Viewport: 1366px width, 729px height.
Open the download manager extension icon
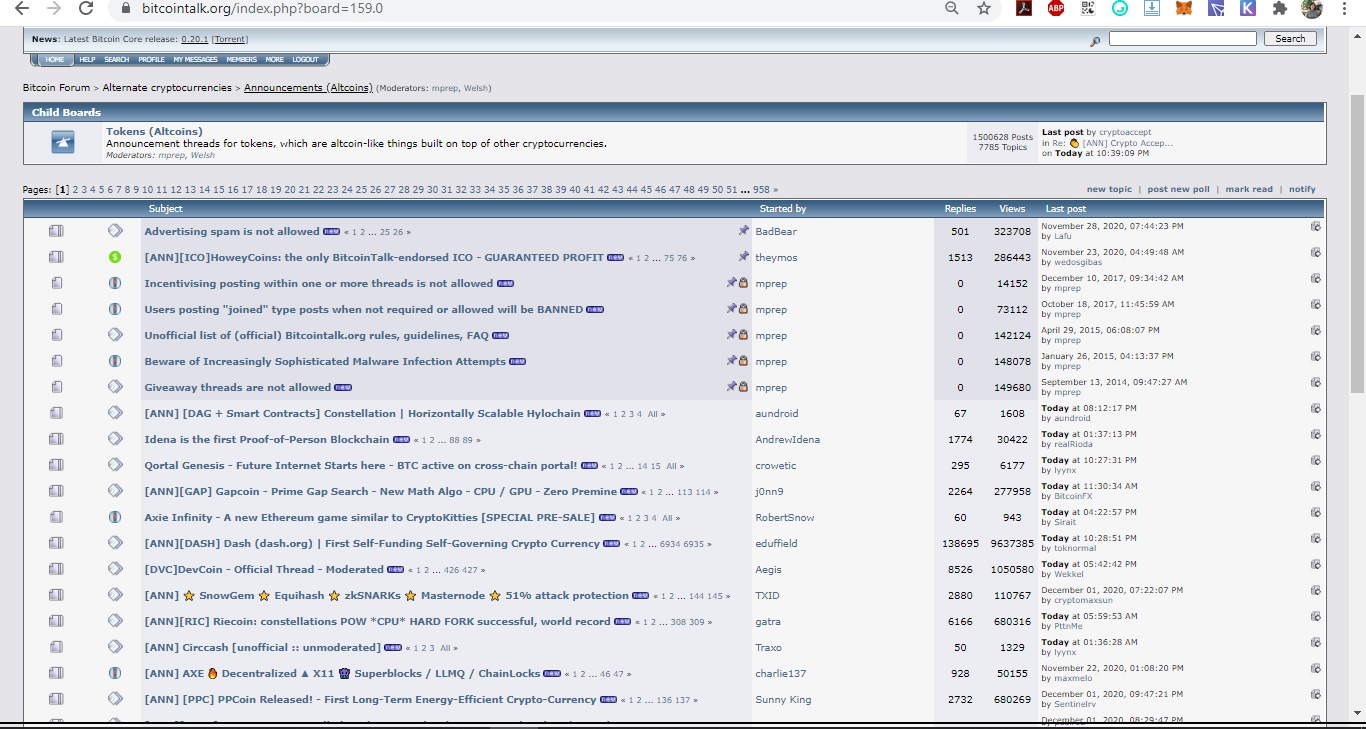coord(1152,8)
